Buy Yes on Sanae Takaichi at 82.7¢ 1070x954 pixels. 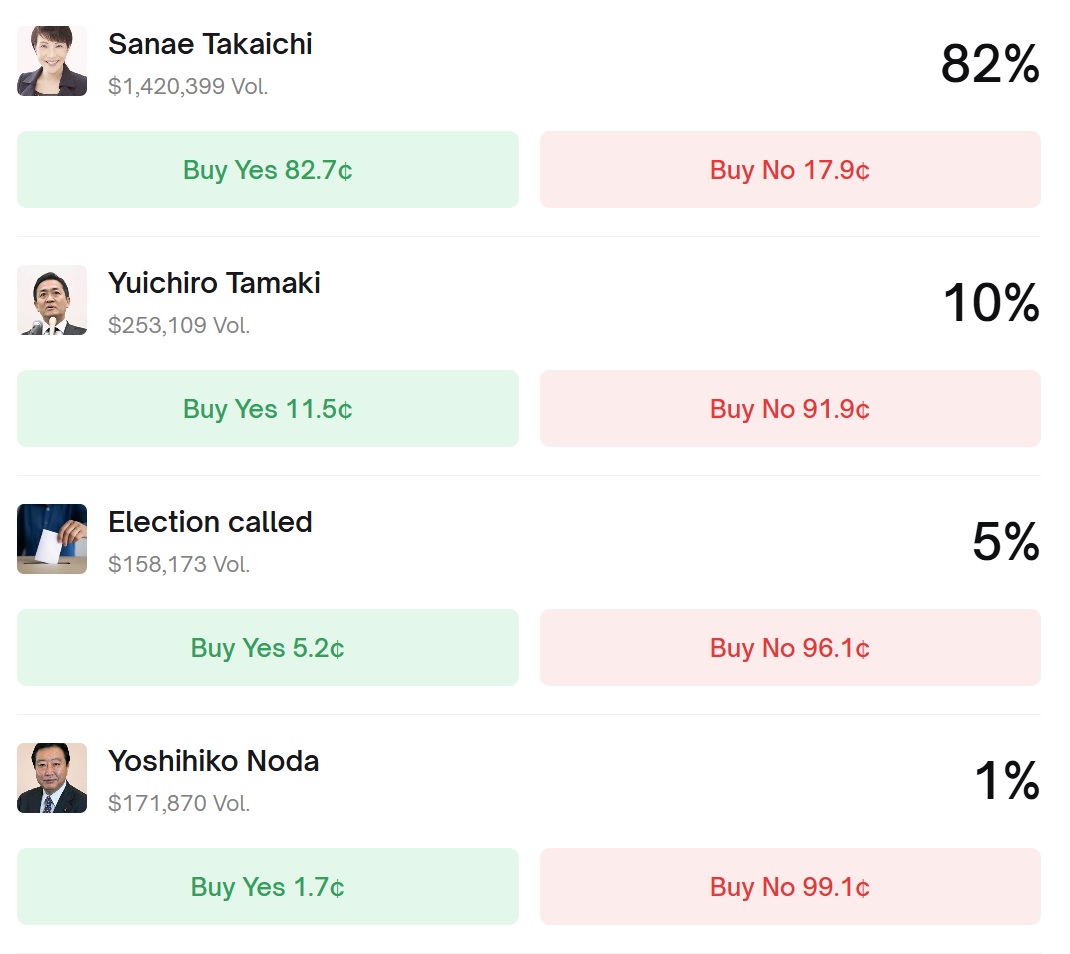click(268, 170)
